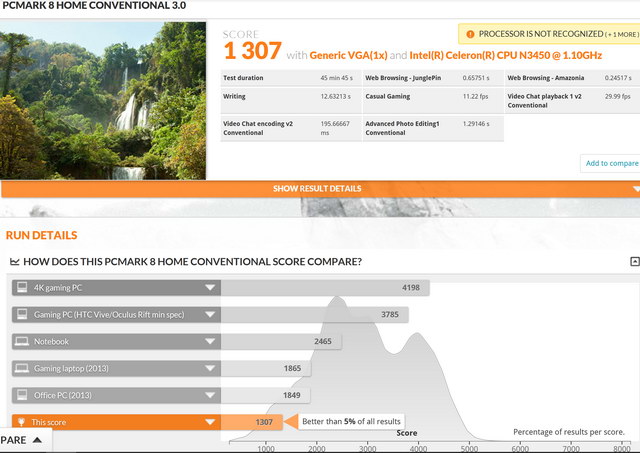Click the monitor icon on Gaming PC HTC Vive row

pyautogui.click(x=22, y=314)
